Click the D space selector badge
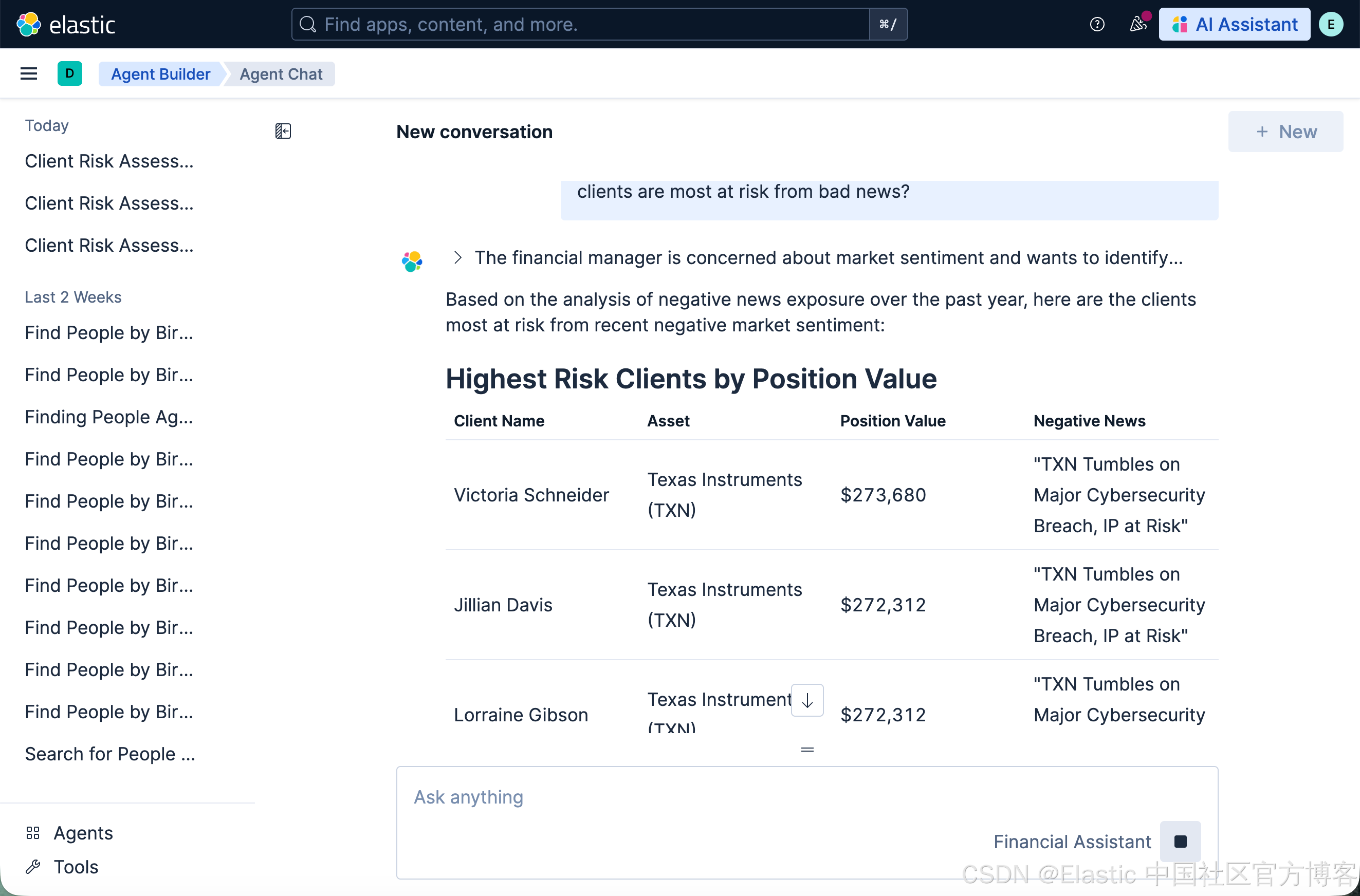Image resolution: width=1360 pixels, height=896 pixels. [x=70, y=73]
